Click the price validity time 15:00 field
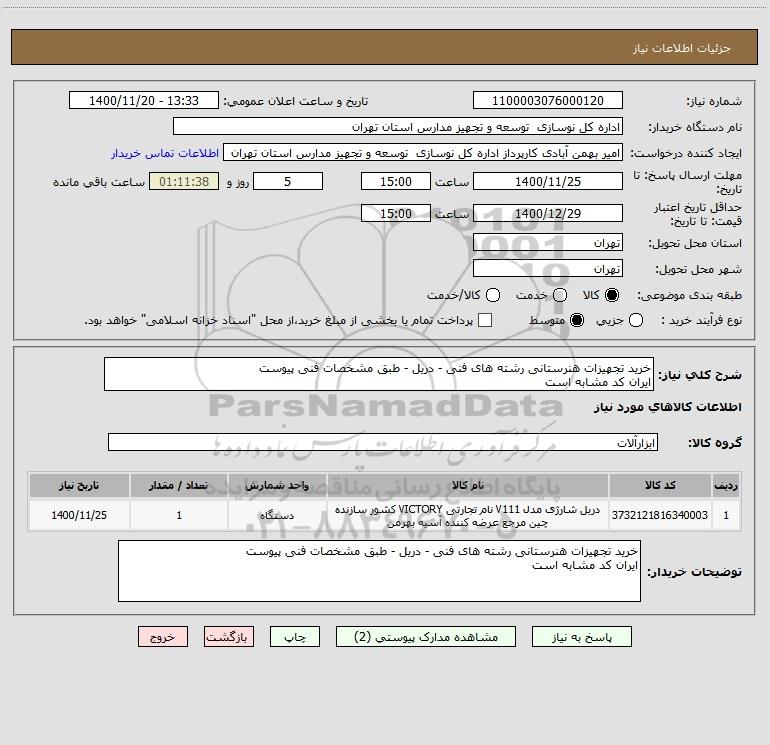Viewport: 770px width, 745px height. point(396,213)
